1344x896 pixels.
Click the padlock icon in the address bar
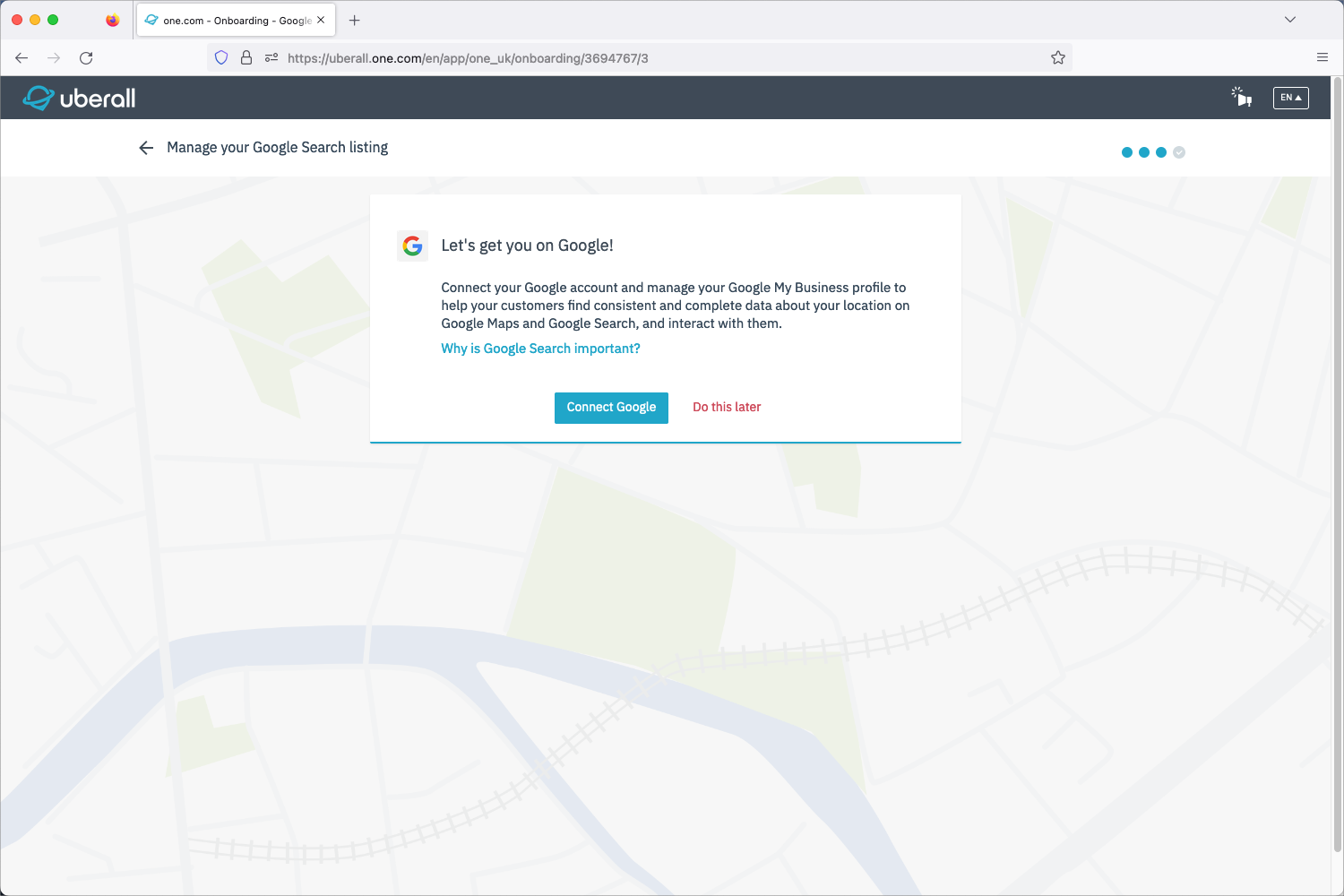point(246,56)
